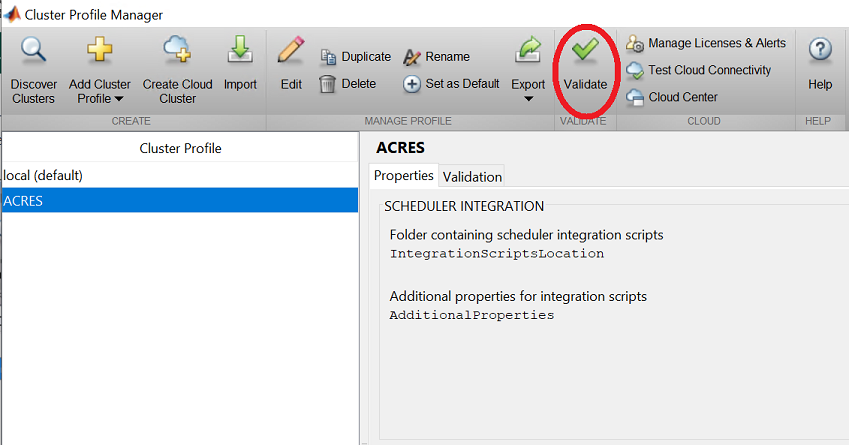Image resolution: width=849 pixels, height=445 pixels.
Task: Click the Manage Licenses & Alerts icon
Action: coord(635,43)
